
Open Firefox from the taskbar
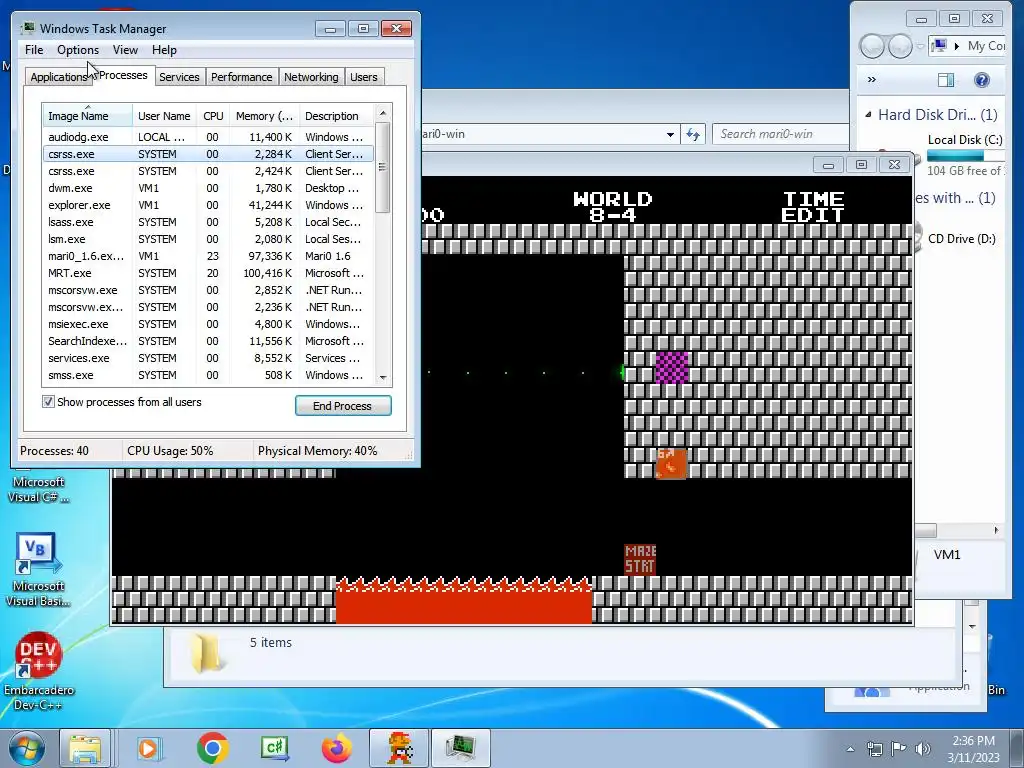(x=337, y=748)
